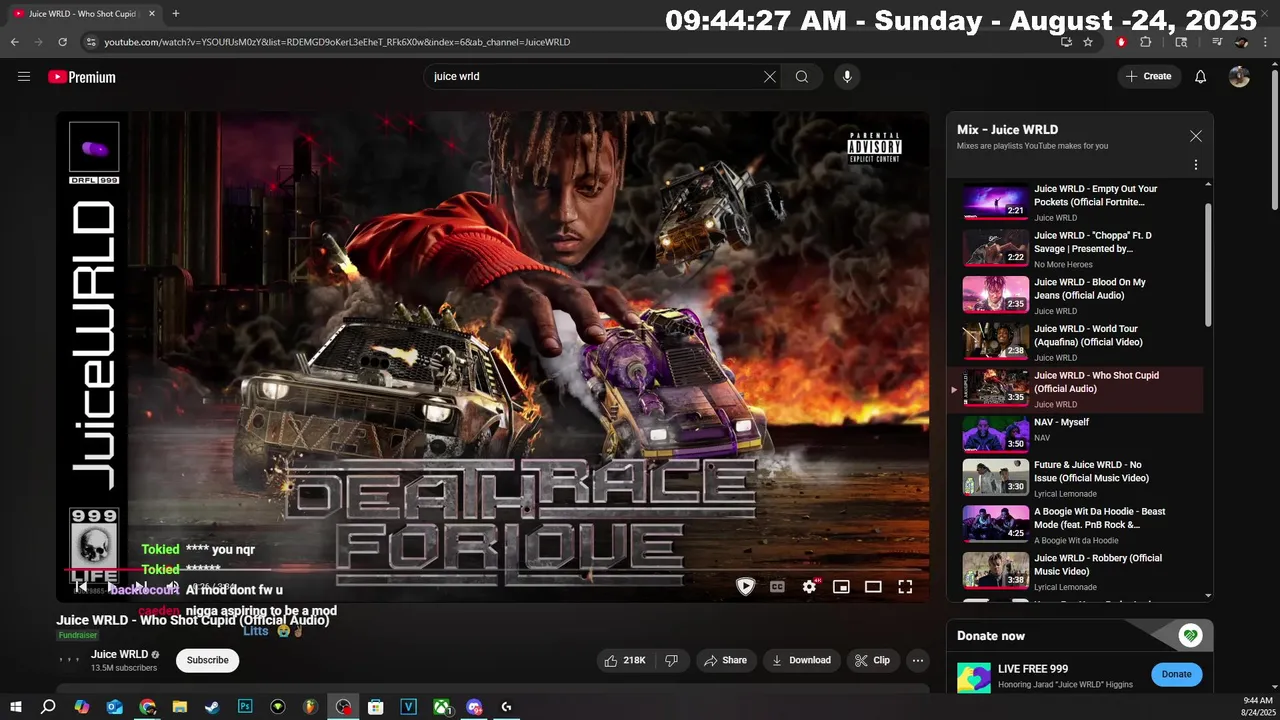Image resolution: width=1280 pixels, height=720 pixels.
Task: Switch to miniplayer mode
Action: [x=841, y=587]
